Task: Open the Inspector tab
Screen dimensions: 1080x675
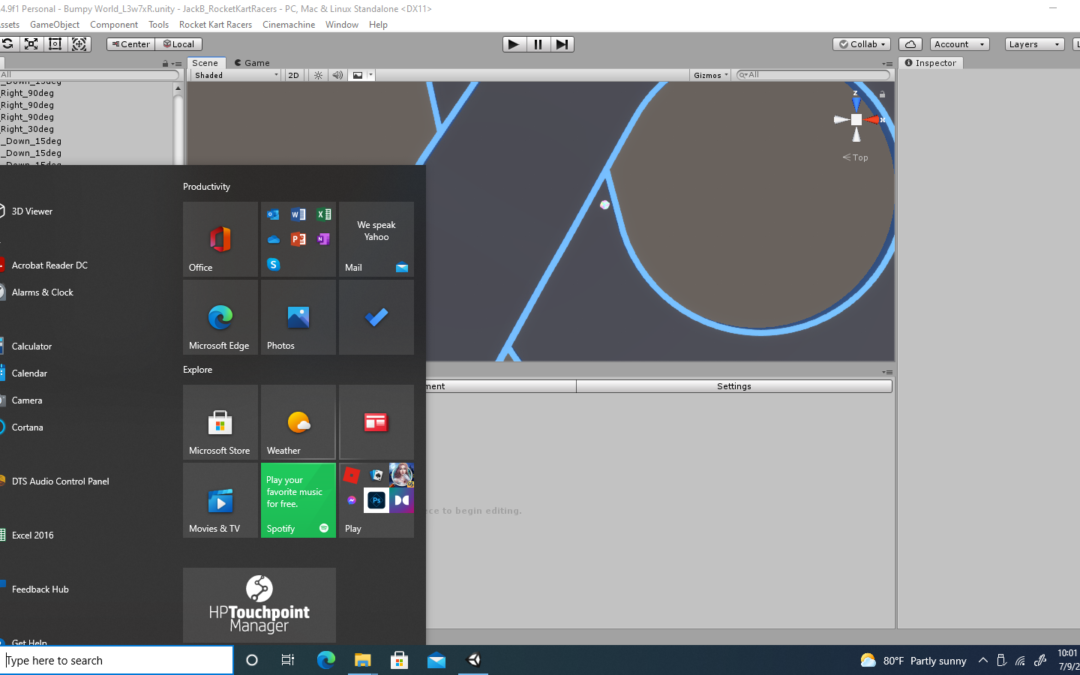Action: click(x=931, y=63)
